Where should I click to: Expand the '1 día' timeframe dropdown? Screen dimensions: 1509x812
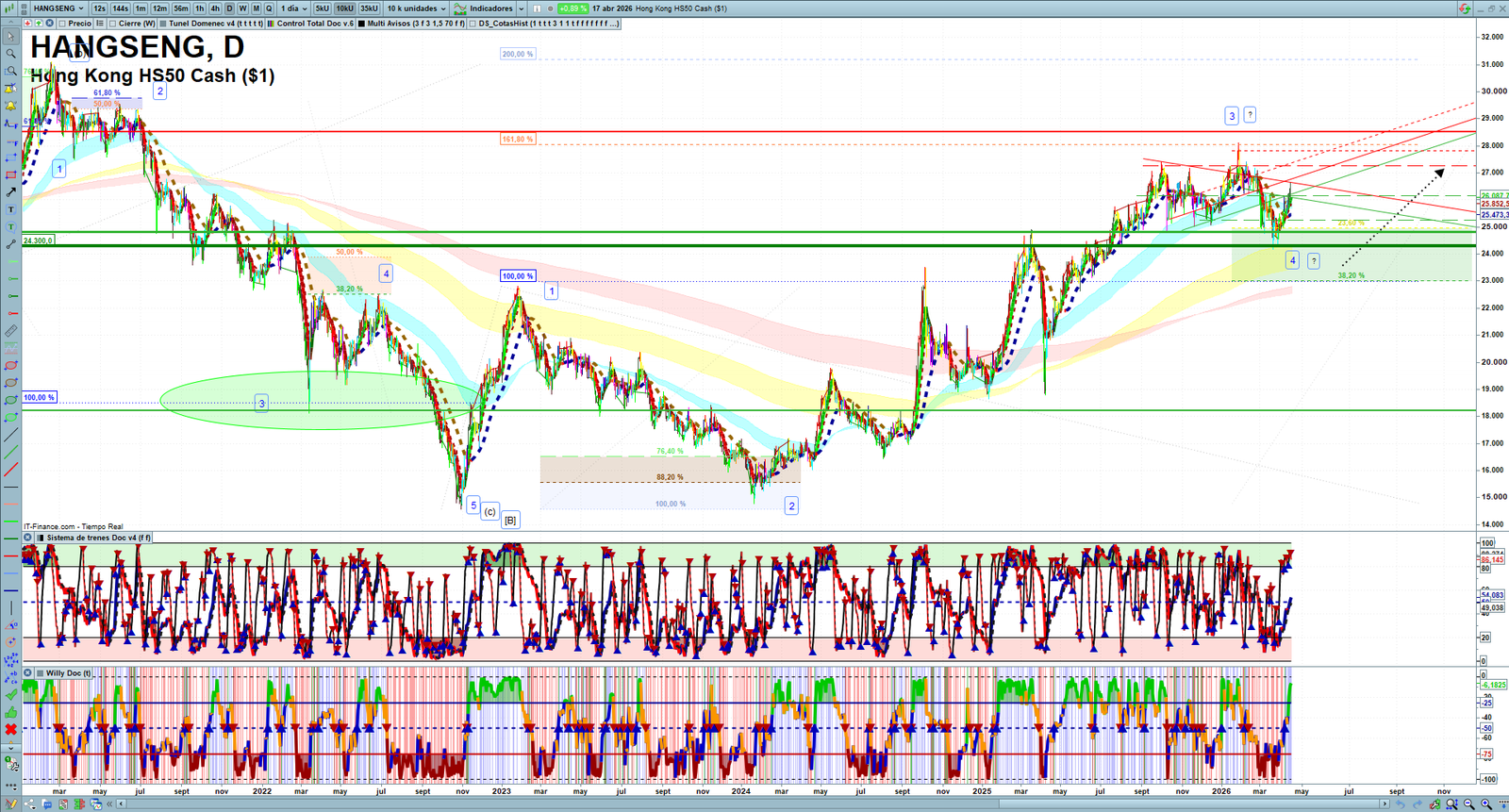294,8
